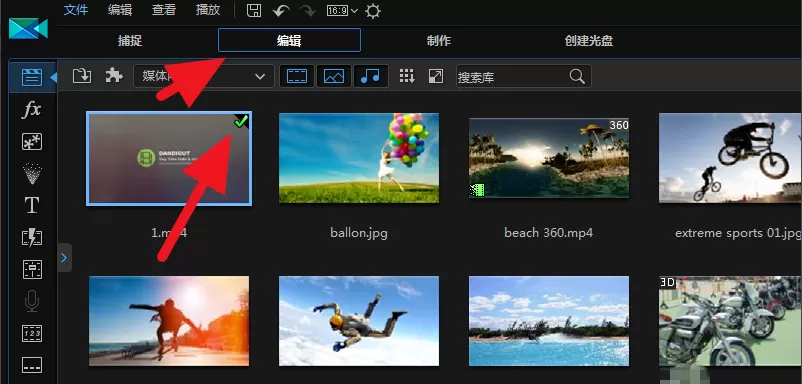Open the subtitle room icon
802x384 pixels.
[32, 365]
